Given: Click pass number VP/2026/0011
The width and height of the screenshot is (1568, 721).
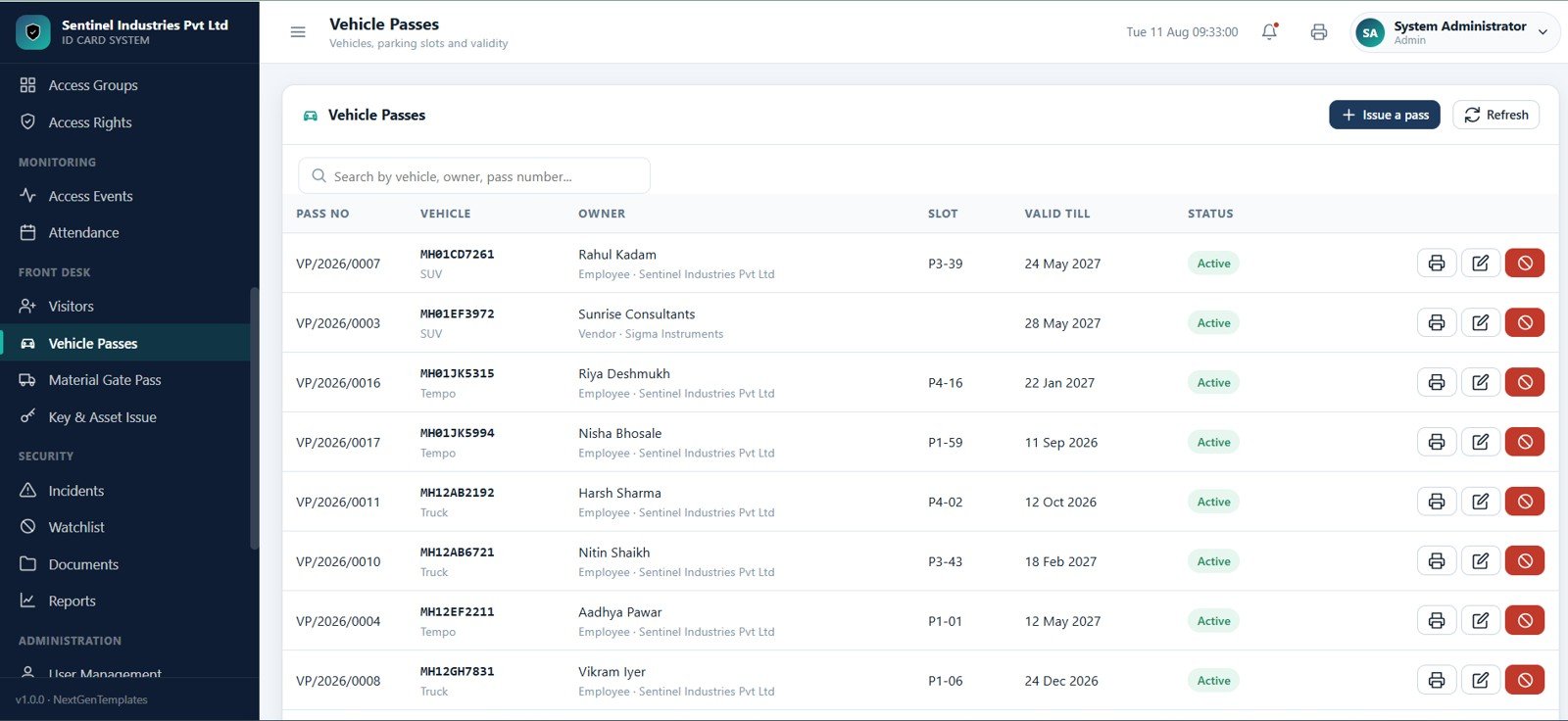Looking at the screenshot, I should pyautogui.click(x=338, y=503).
